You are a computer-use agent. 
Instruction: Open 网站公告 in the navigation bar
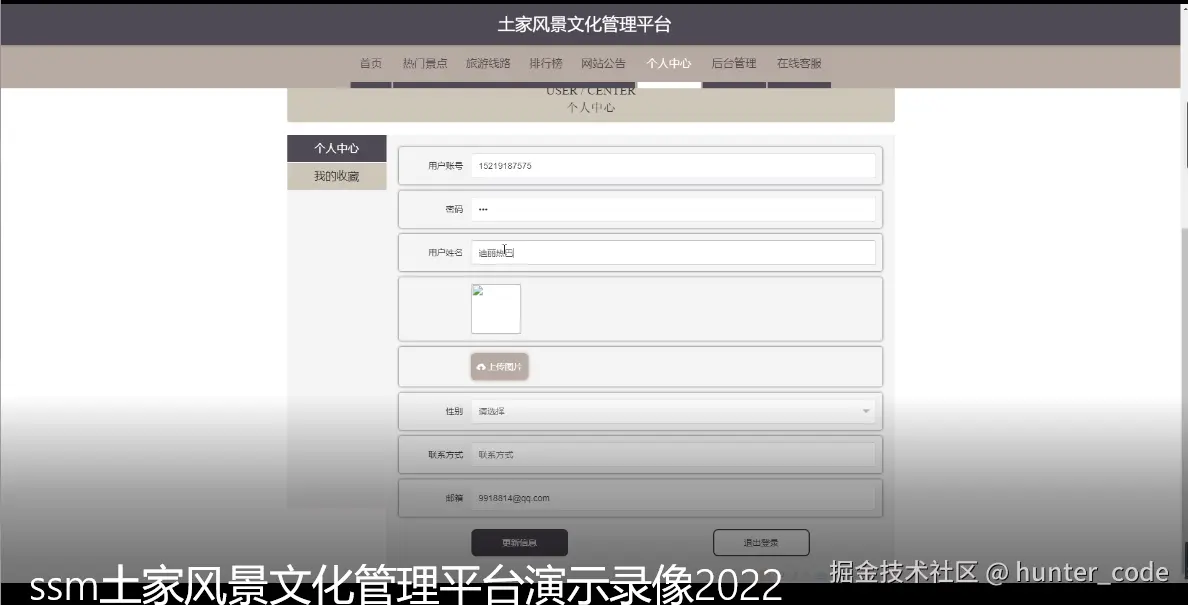tap(603, 64)
